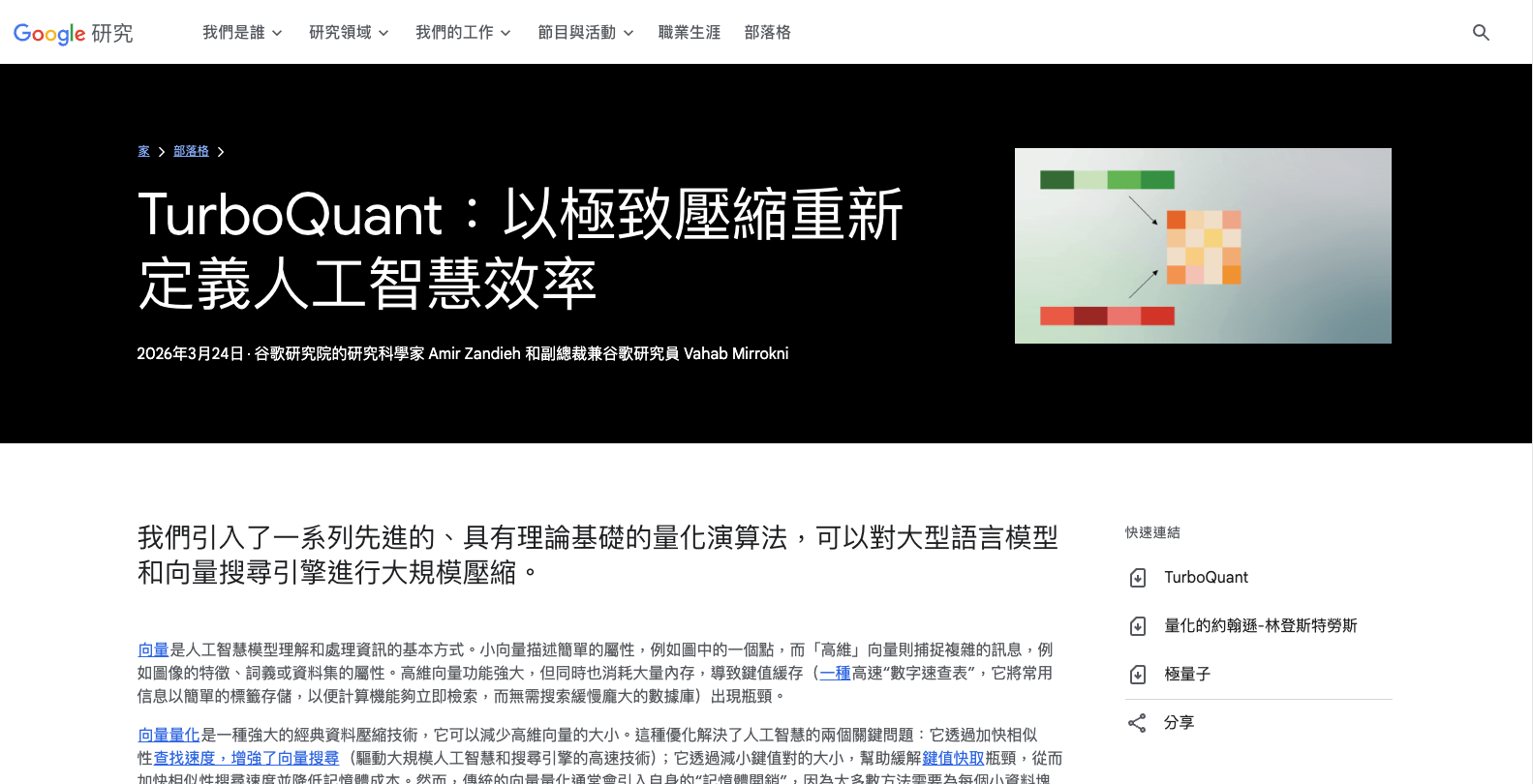
Task: Follow the 向量量化 hyperlink in the article
Action: tap(169, 735)
